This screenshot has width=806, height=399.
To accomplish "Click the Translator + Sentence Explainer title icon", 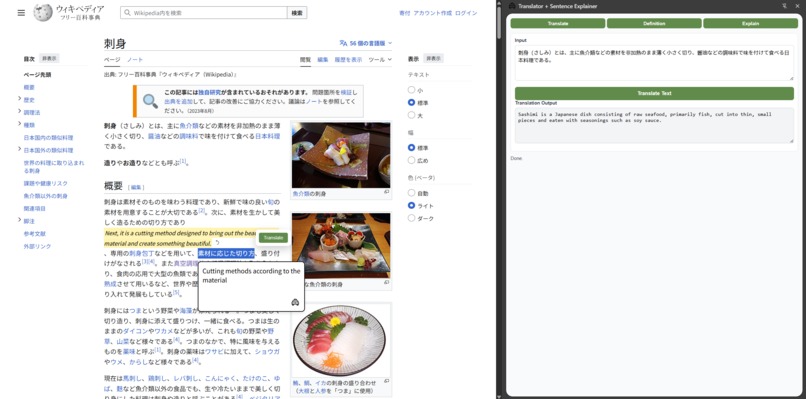I will click(512, 6).
